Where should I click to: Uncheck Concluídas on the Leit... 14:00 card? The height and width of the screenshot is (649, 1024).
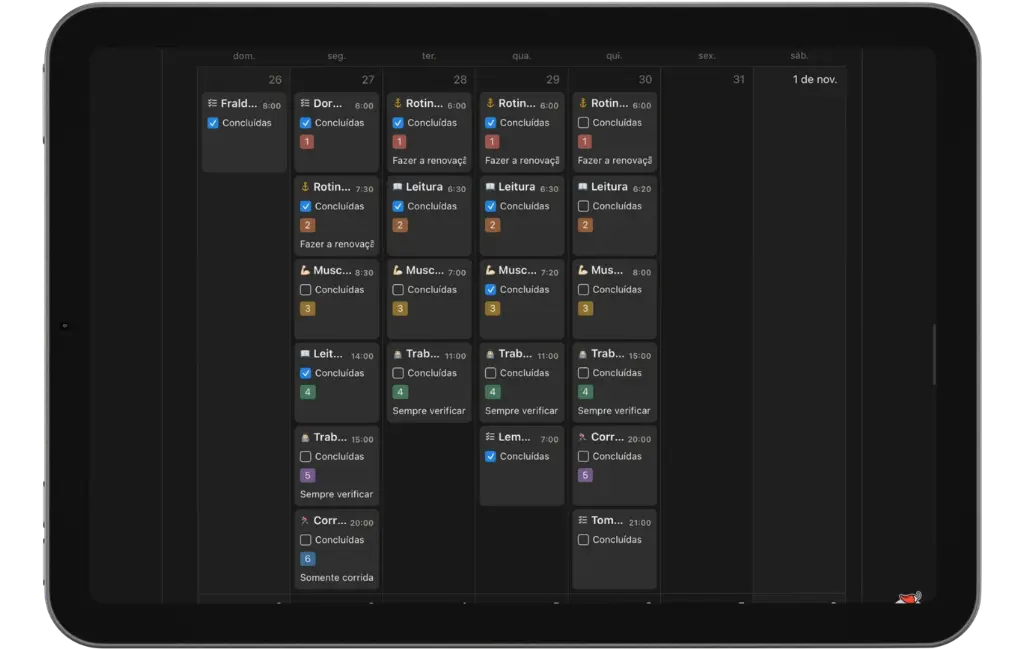pyautogui.click(x=306, y=373)
